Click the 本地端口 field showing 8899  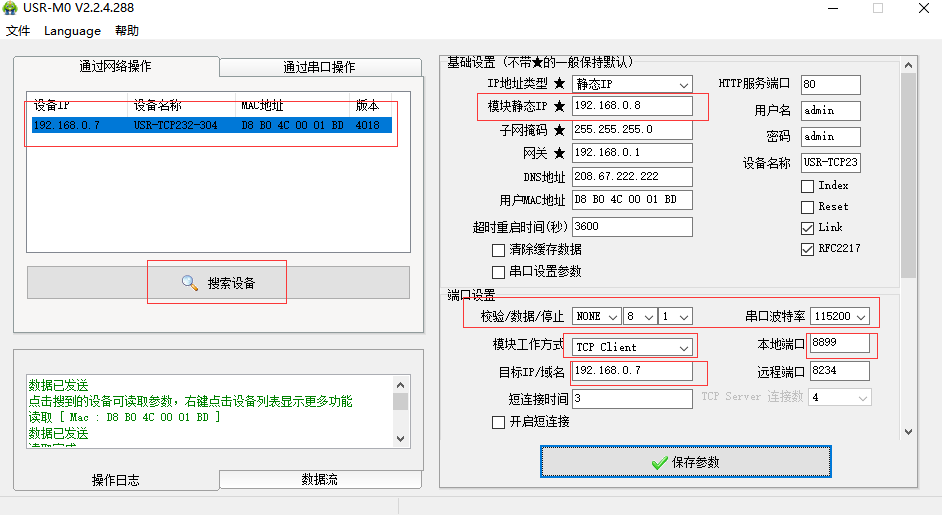click(x=838, y=343)
